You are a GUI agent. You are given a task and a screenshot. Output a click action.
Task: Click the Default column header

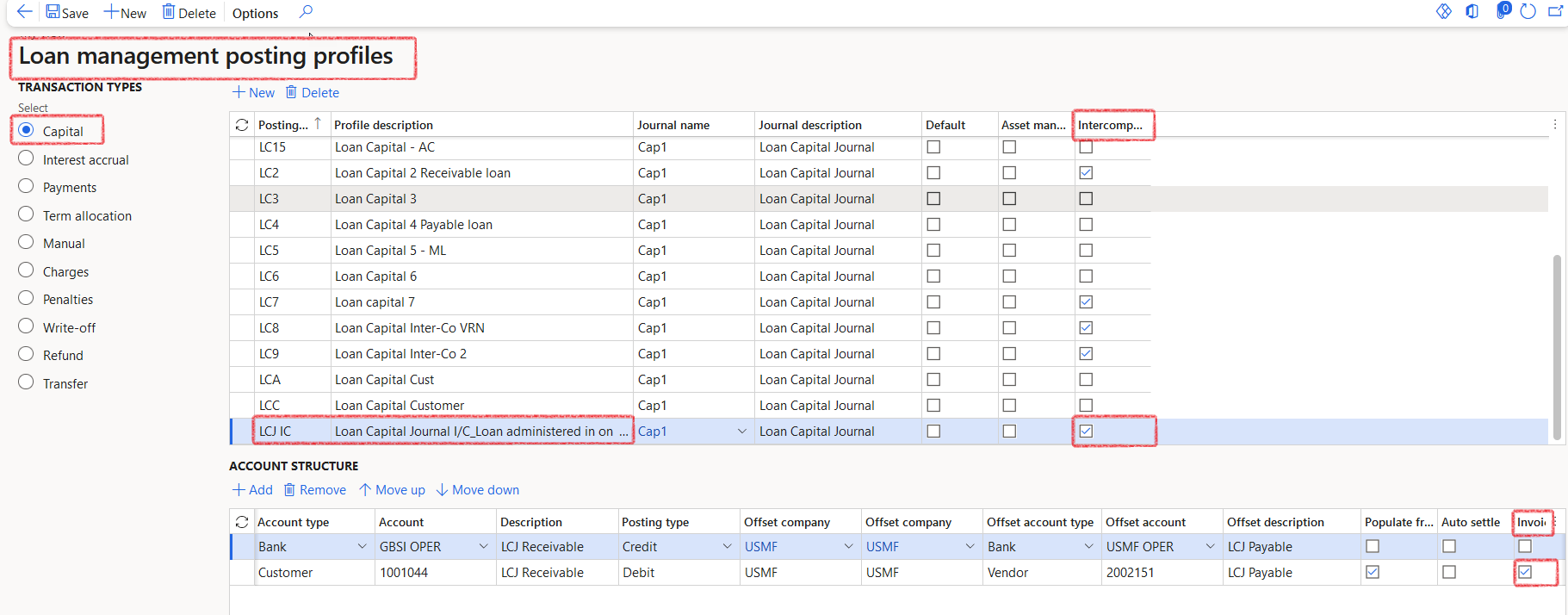coord(959,125)
